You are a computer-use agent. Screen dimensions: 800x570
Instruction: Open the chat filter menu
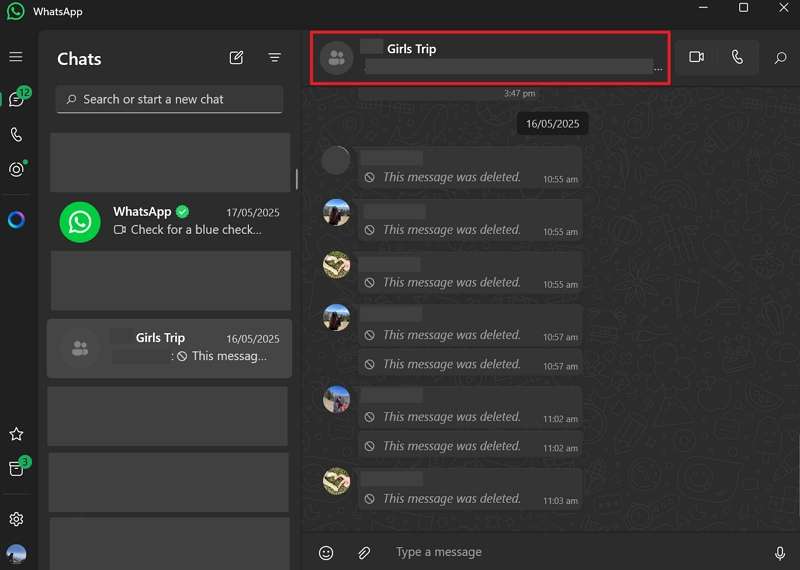point(274,58)
